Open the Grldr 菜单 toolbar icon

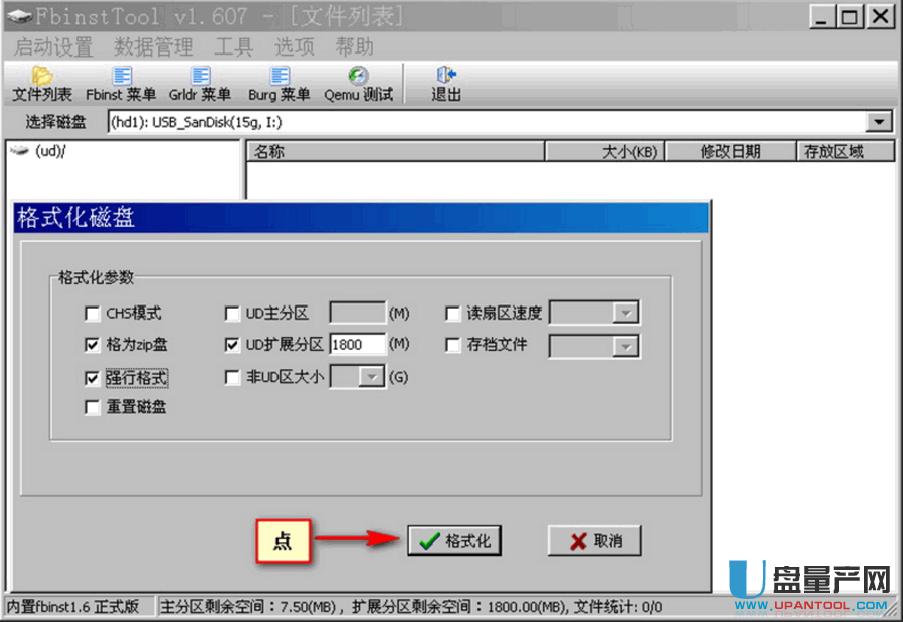pos(200,84)
